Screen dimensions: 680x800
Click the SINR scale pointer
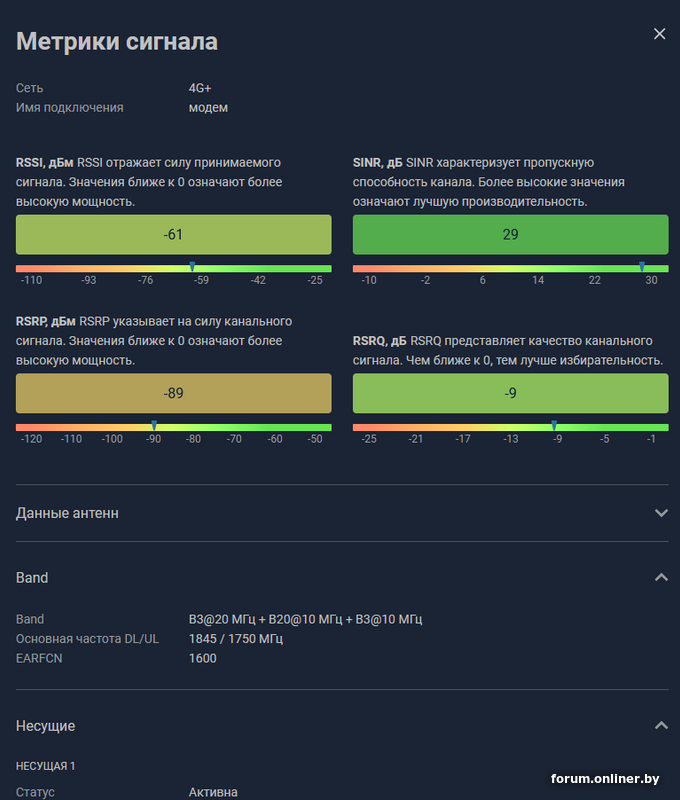(x=642, y=267)
